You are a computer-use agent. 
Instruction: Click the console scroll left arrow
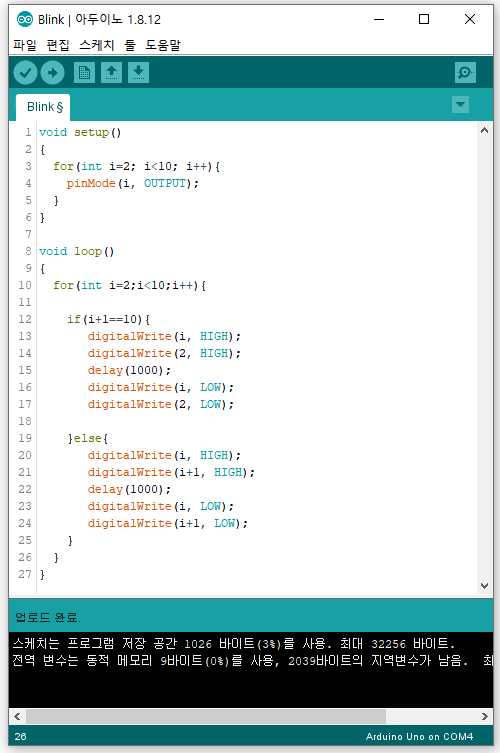pyautogui.click(x=17, y=717)
